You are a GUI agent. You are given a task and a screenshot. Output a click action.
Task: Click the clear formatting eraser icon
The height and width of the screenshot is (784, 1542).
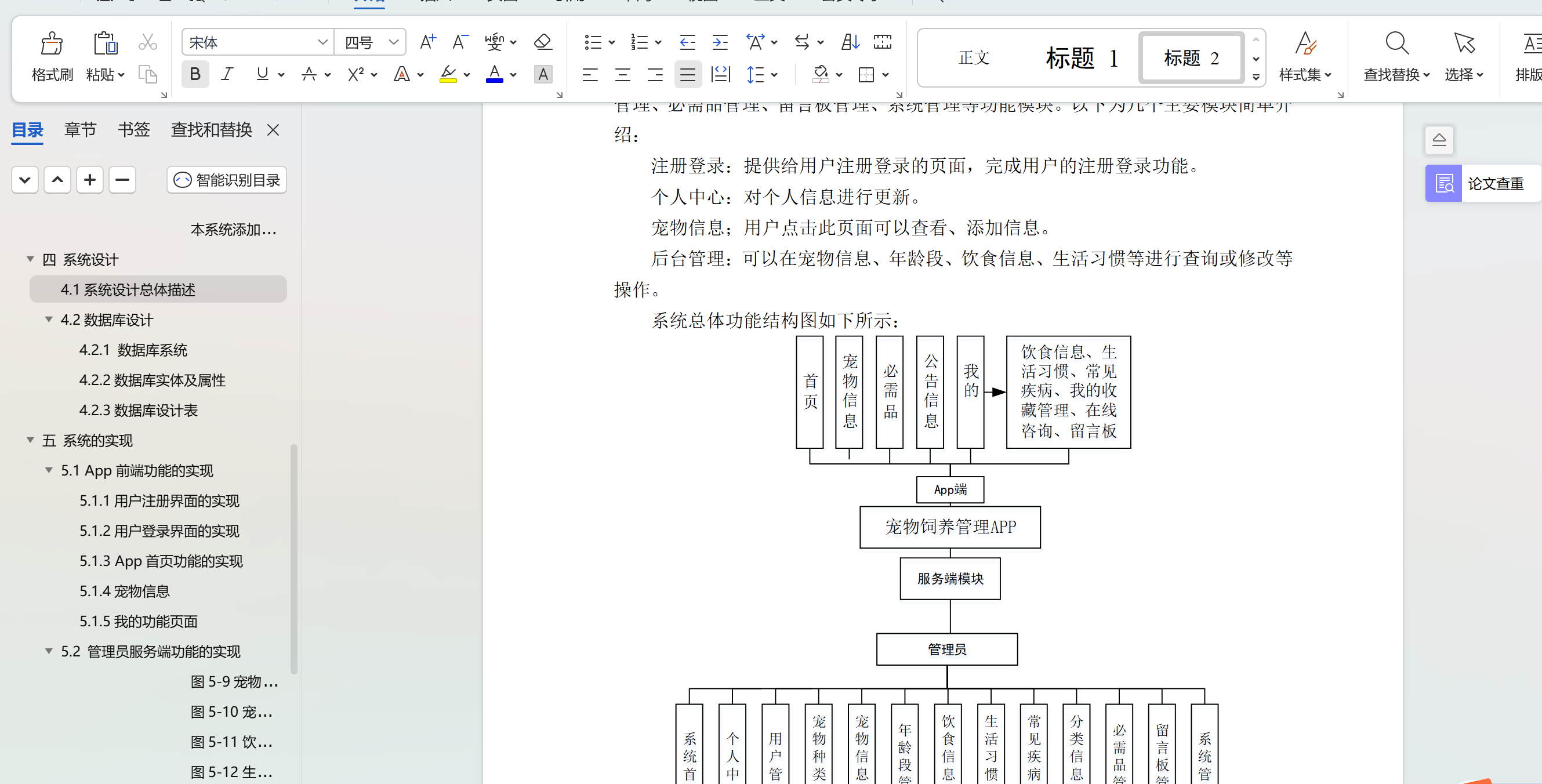click(542, 42)
